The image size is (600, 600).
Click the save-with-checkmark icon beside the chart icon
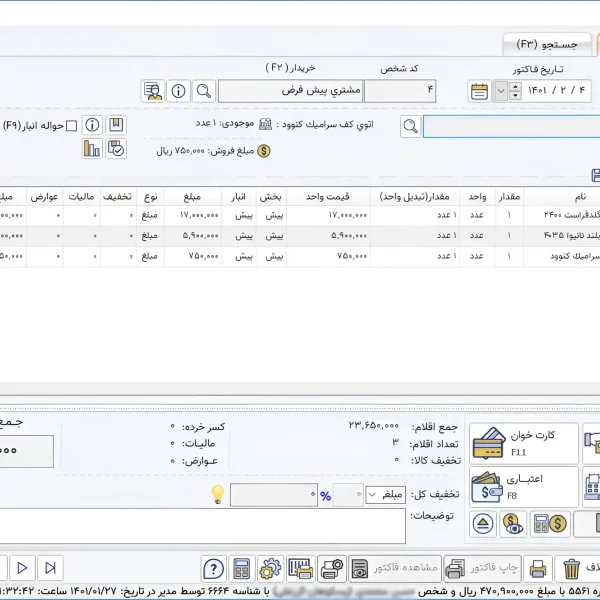pyautogui.click(x=116, y=148)
